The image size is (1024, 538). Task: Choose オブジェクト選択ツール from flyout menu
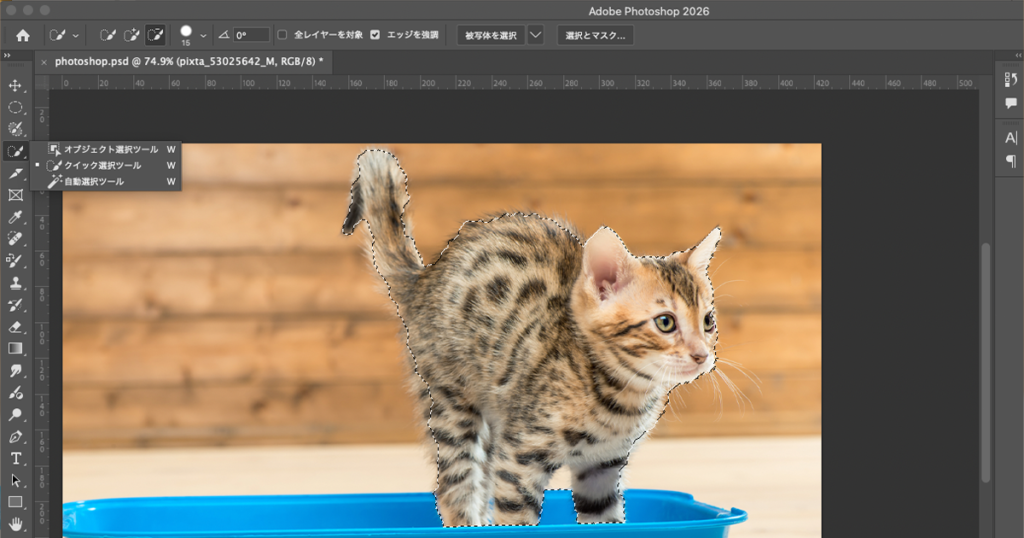(110, 149)
